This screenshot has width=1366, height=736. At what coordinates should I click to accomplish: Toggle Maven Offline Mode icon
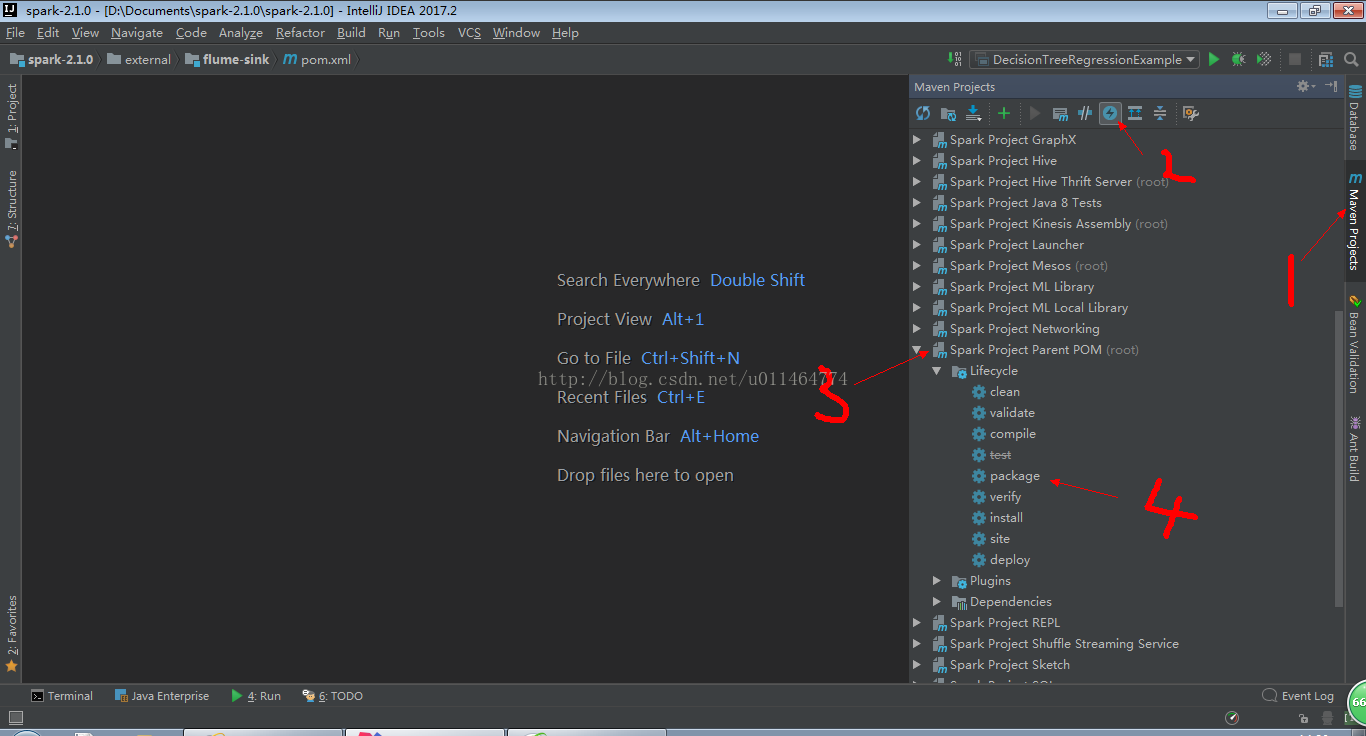(x=1085, y=114)
